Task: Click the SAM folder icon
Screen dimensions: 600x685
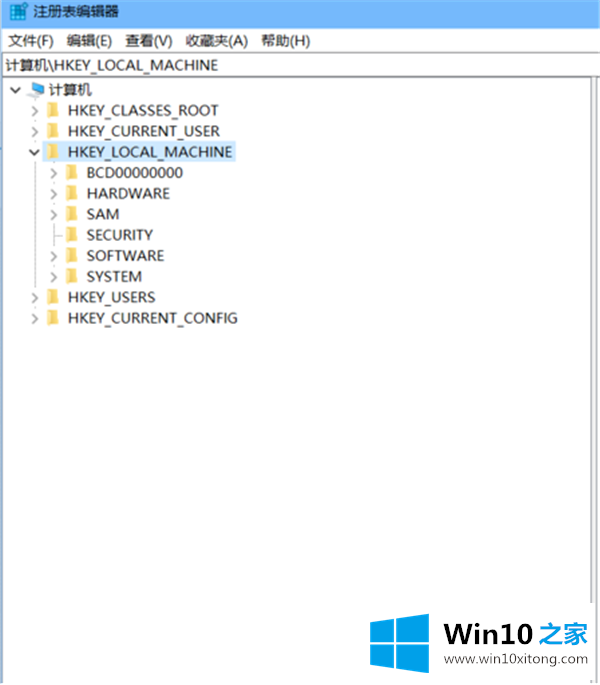Action: point(72,214)
